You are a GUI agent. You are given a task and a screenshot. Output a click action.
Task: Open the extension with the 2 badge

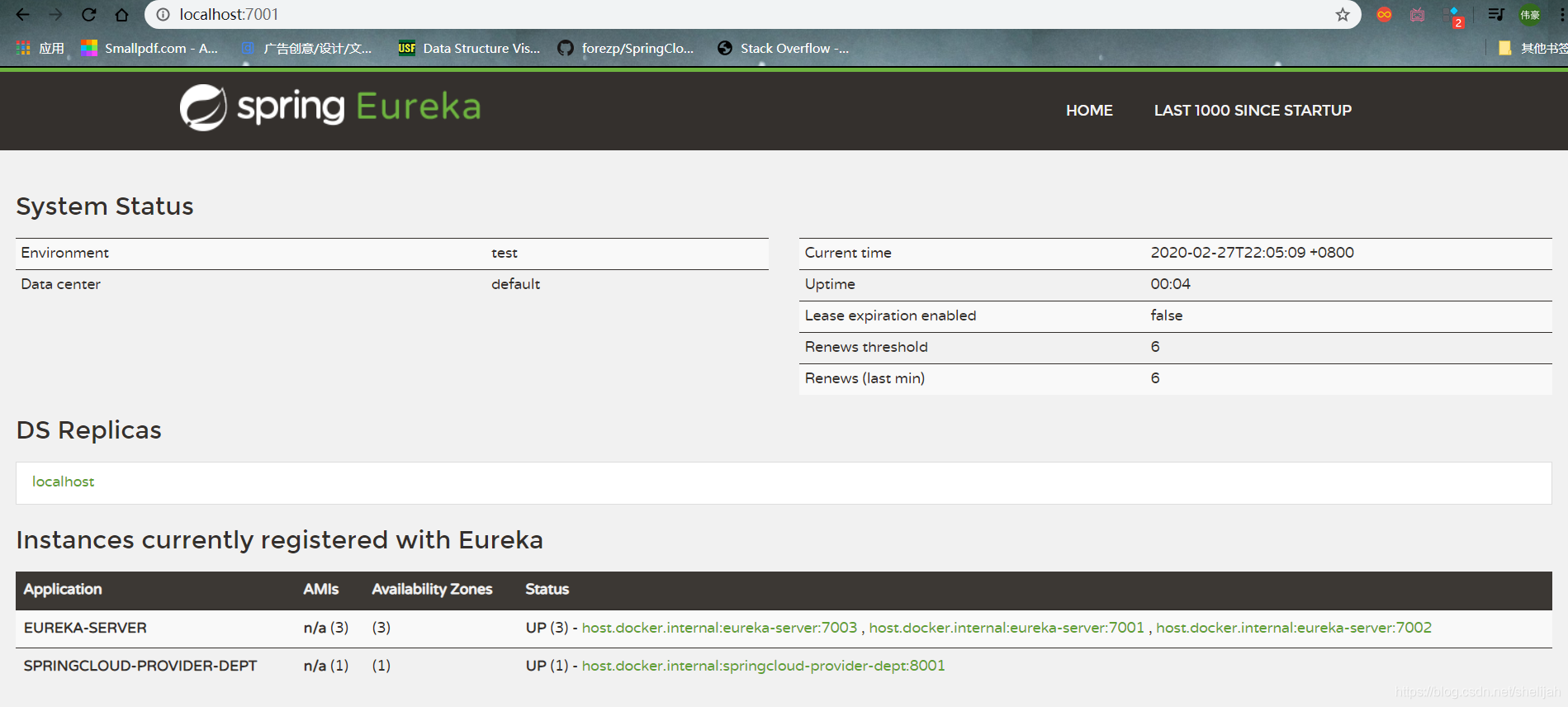coord(1454,17)
